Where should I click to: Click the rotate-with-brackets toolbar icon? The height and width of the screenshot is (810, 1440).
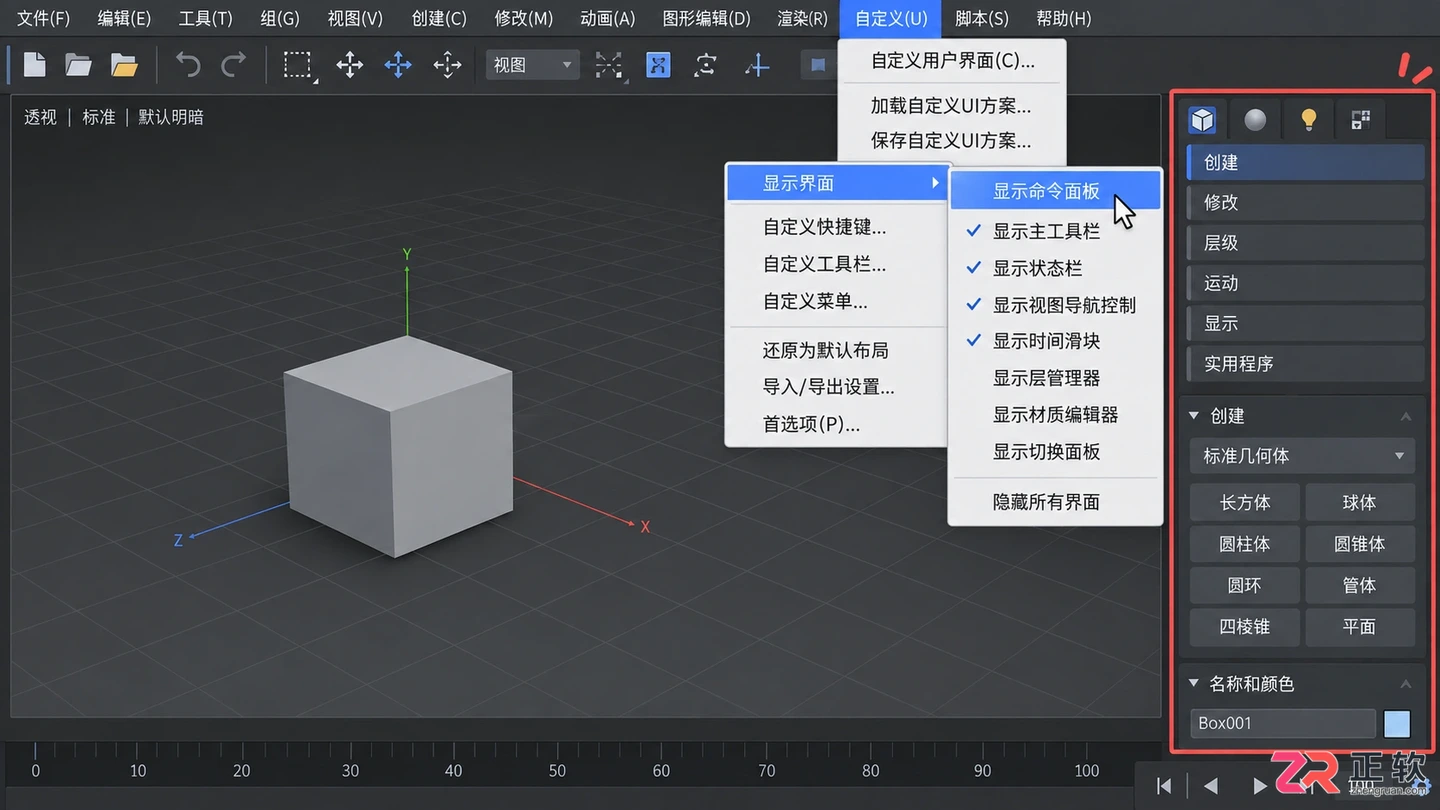(706, 66)
